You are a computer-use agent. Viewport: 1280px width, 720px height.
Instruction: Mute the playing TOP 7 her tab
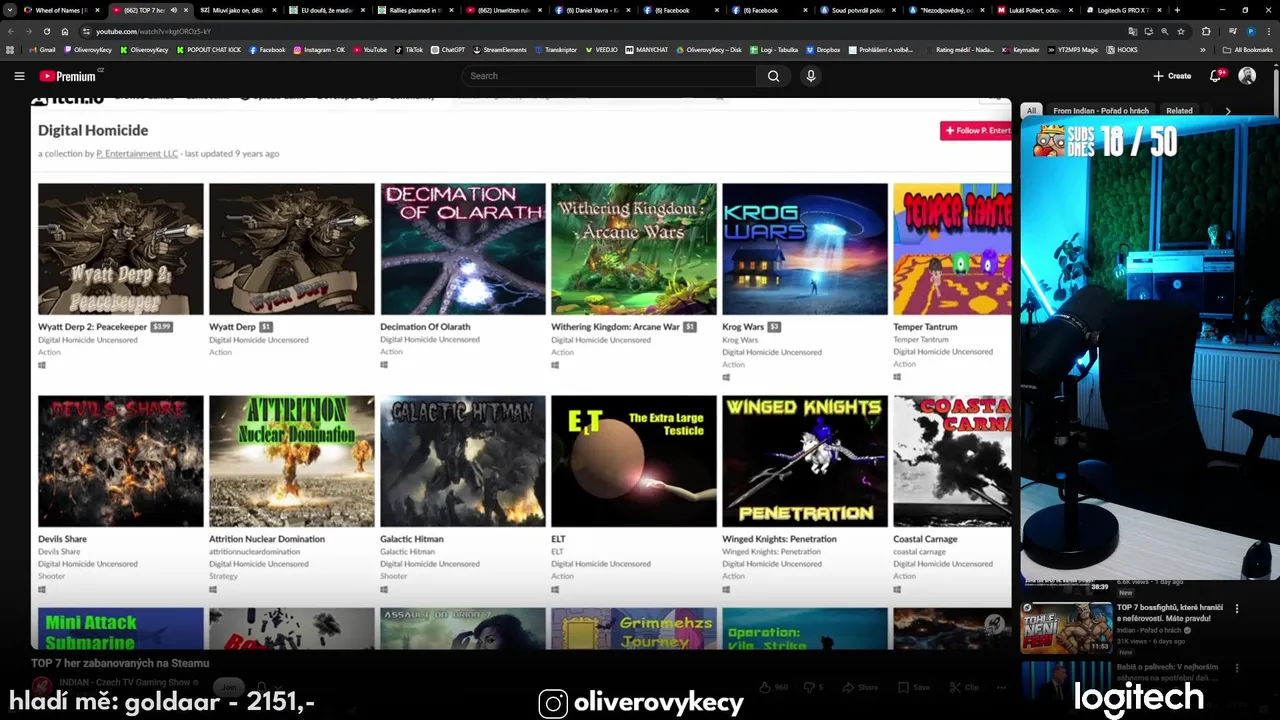[x=174, y=10]
